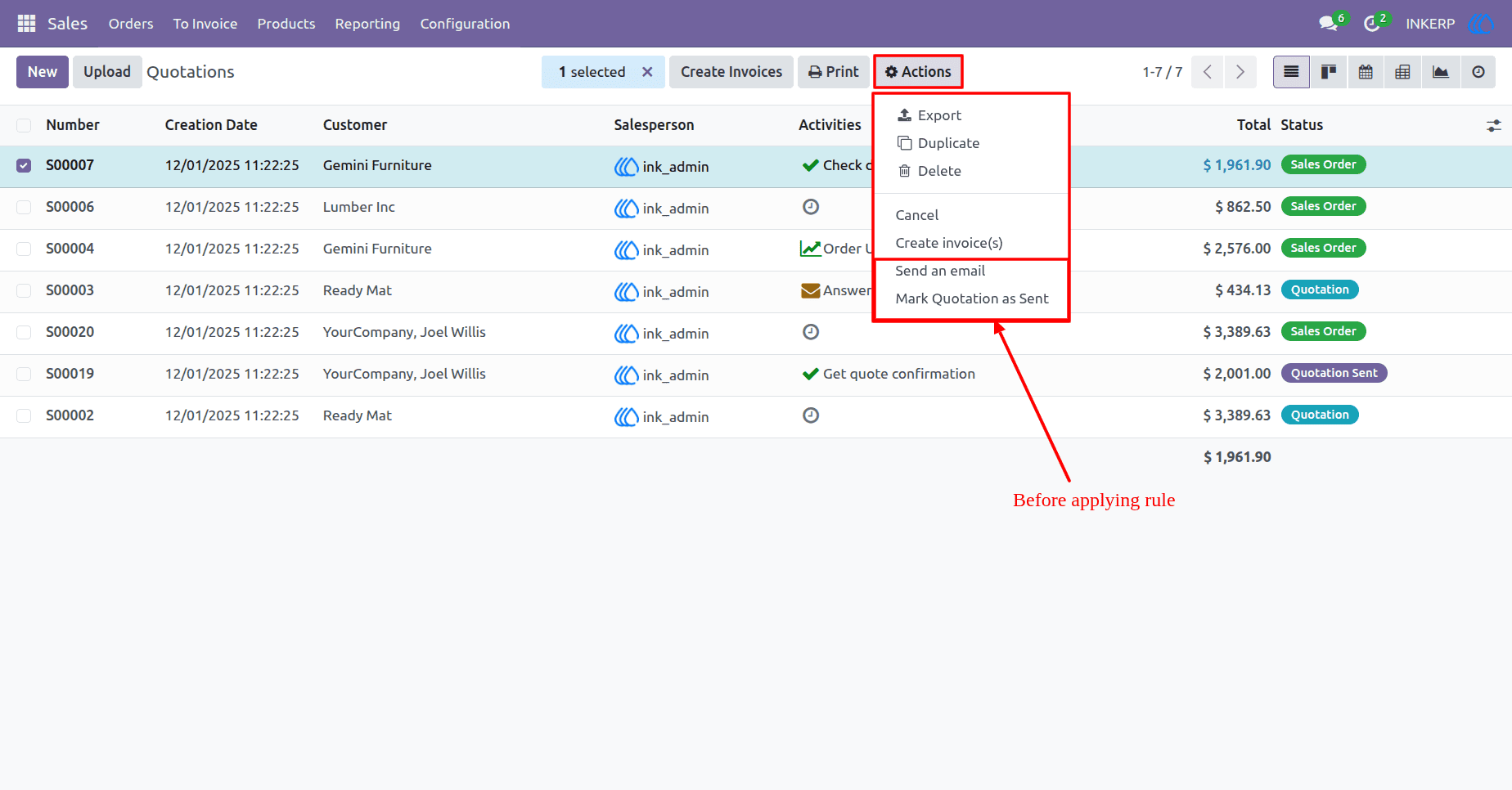The image size is (1512, 790).
Task: Open the Reporting menu
Action: coord(367,24)
